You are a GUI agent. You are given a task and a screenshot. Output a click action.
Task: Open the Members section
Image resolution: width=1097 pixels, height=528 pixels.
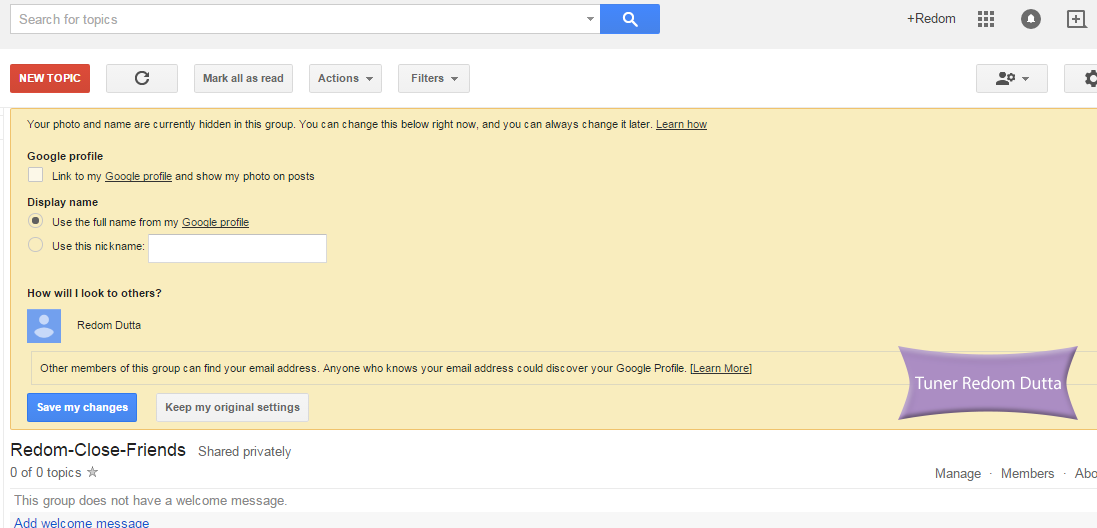[1027, 473]
